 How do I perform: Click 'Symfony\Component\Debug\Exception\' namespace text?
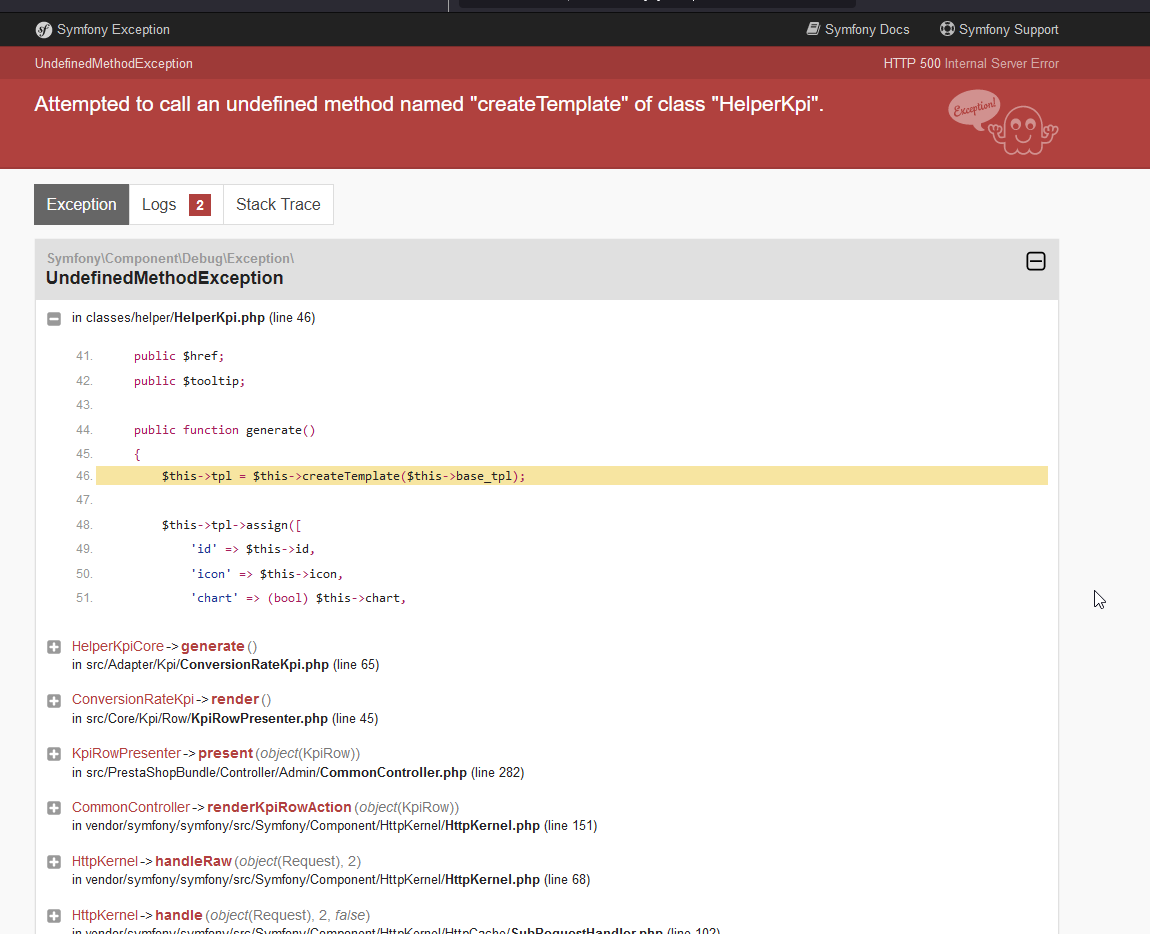170,258
